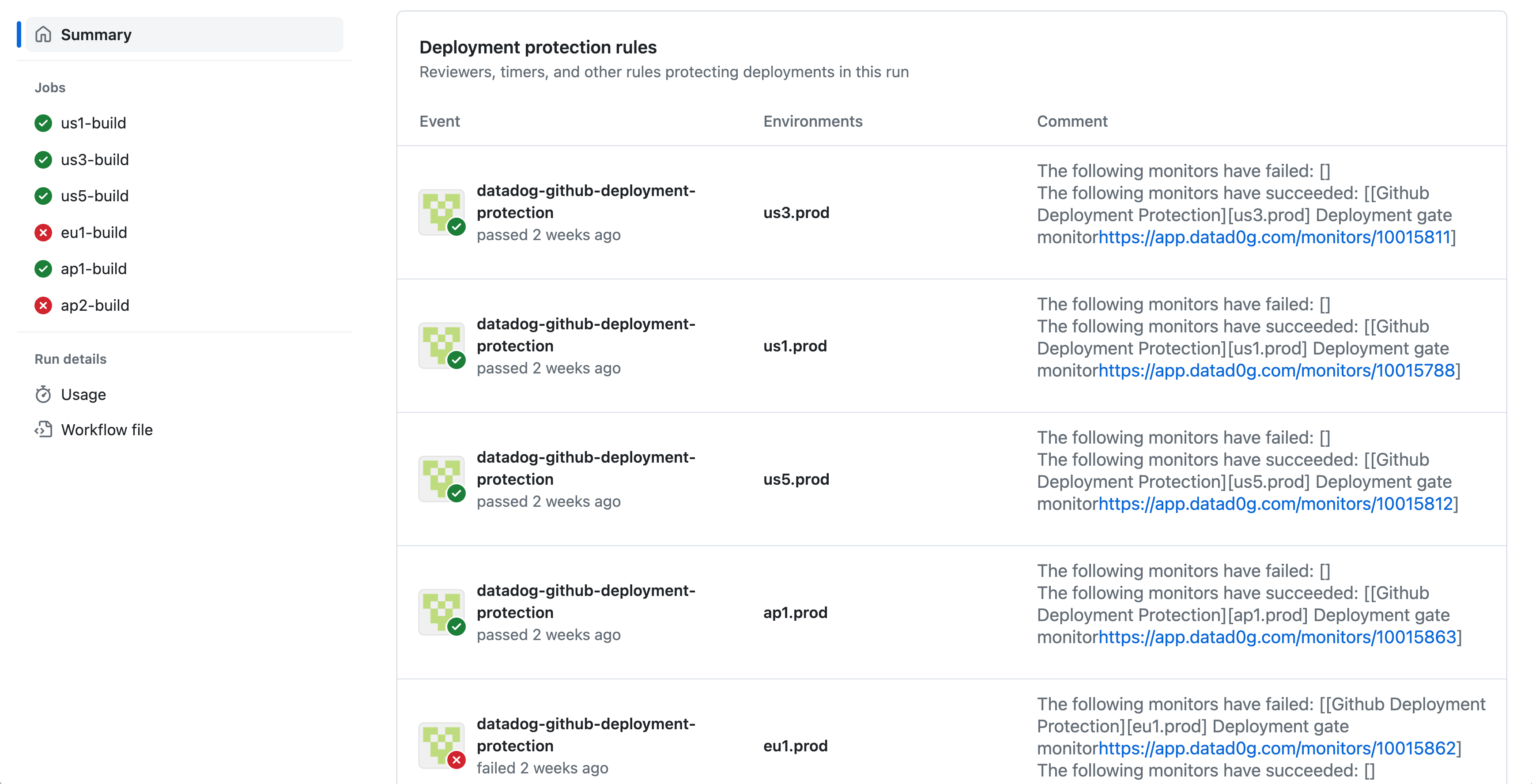This screenshot has width=1532, height=784.
Task: Click the Datadog icon for the us3.prod event
Action: pos(441,212)
